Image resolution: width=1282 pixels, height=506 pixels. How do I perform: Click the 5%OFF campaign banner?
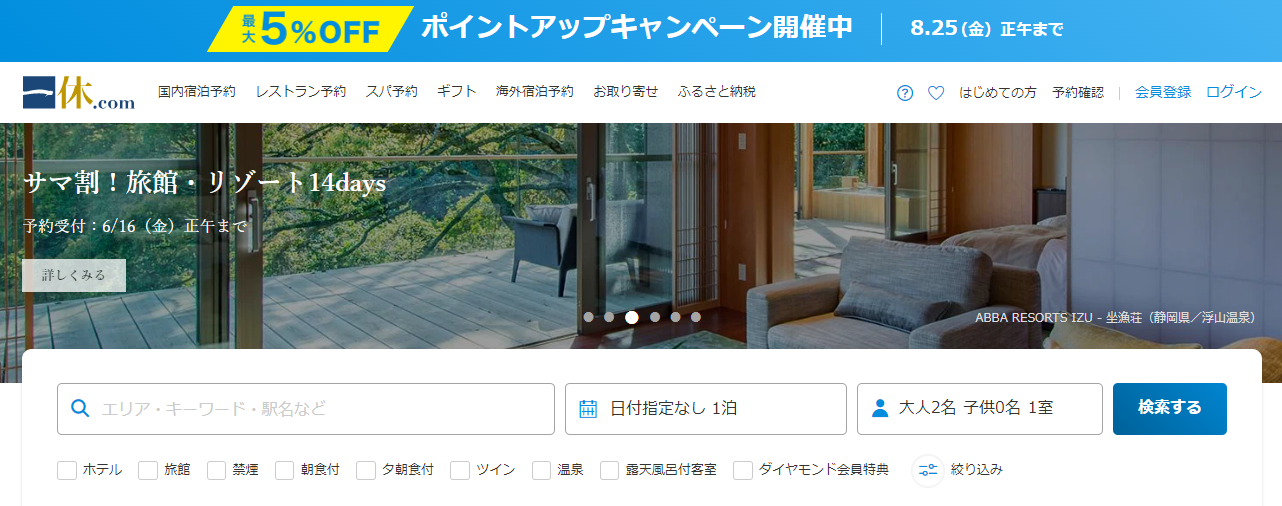[x=641, y=30]
